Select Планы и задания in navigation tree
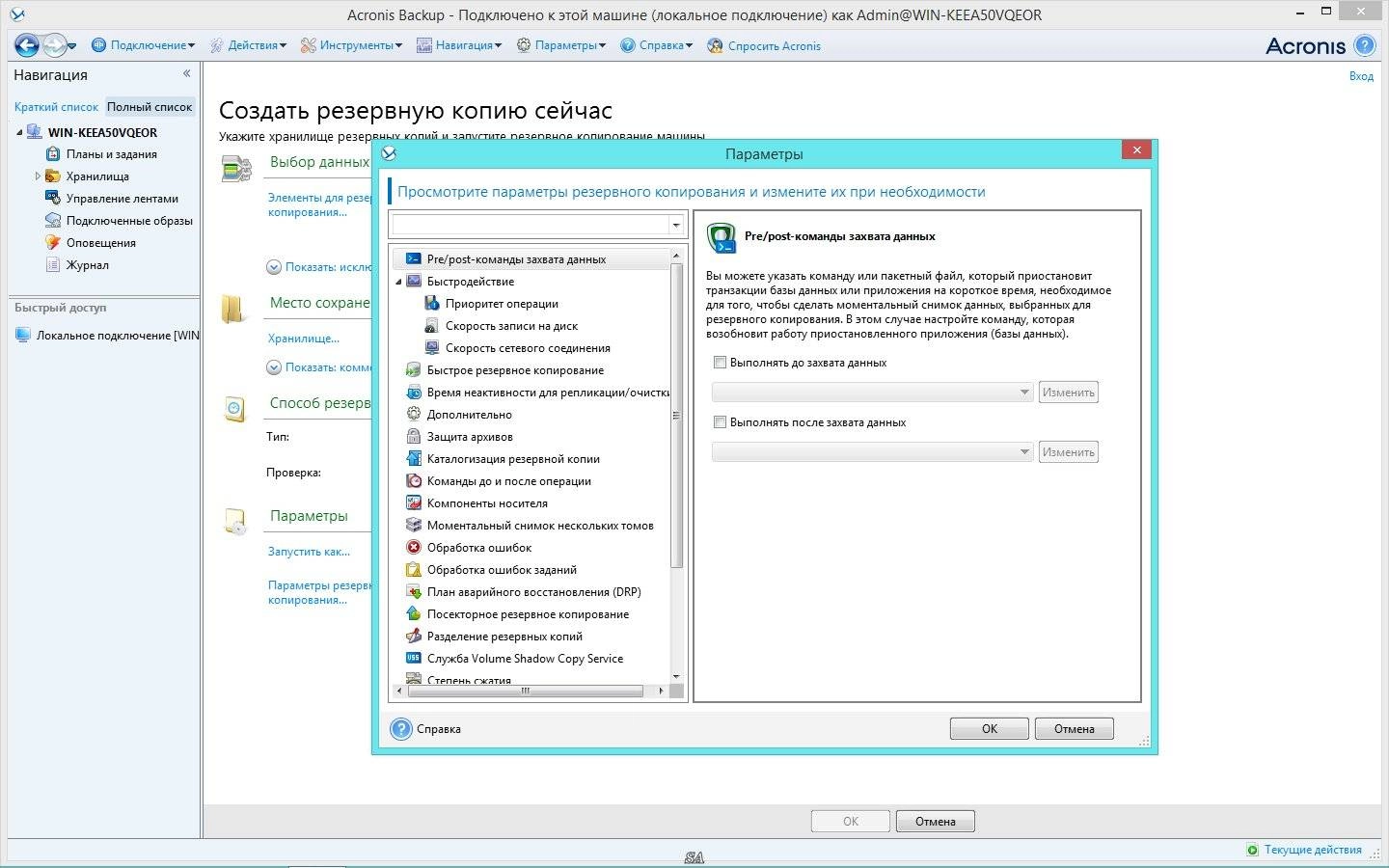The height and width of the screenshot is (868, 1389). pos(112,154)
